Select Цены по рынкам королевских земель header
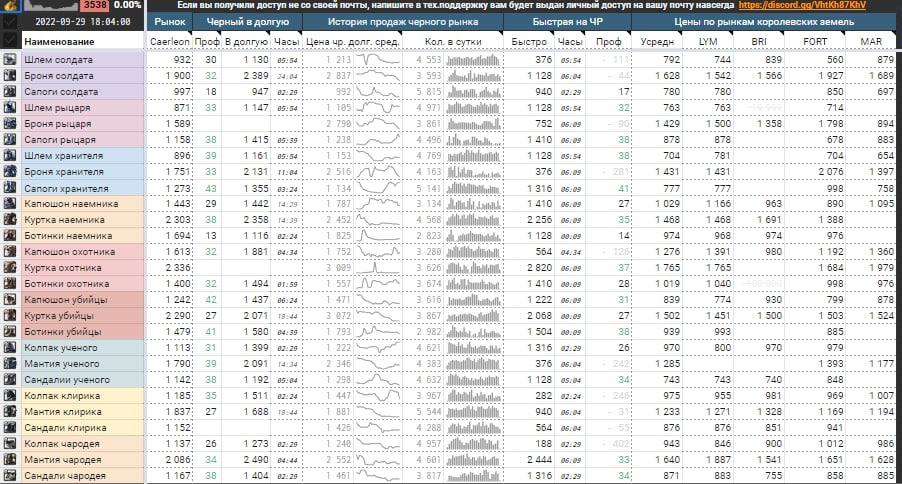The height and width of the screenshot is (484, 902). (764, 22)
